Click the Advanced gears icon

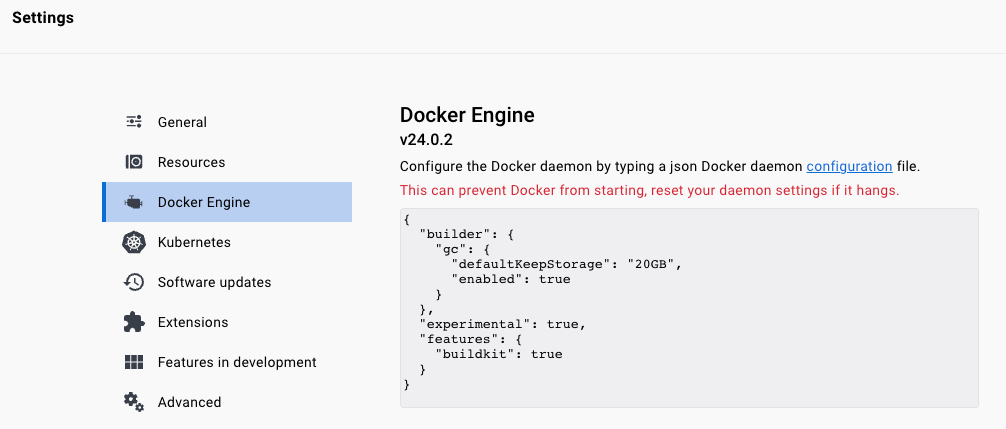click(134, 402)
